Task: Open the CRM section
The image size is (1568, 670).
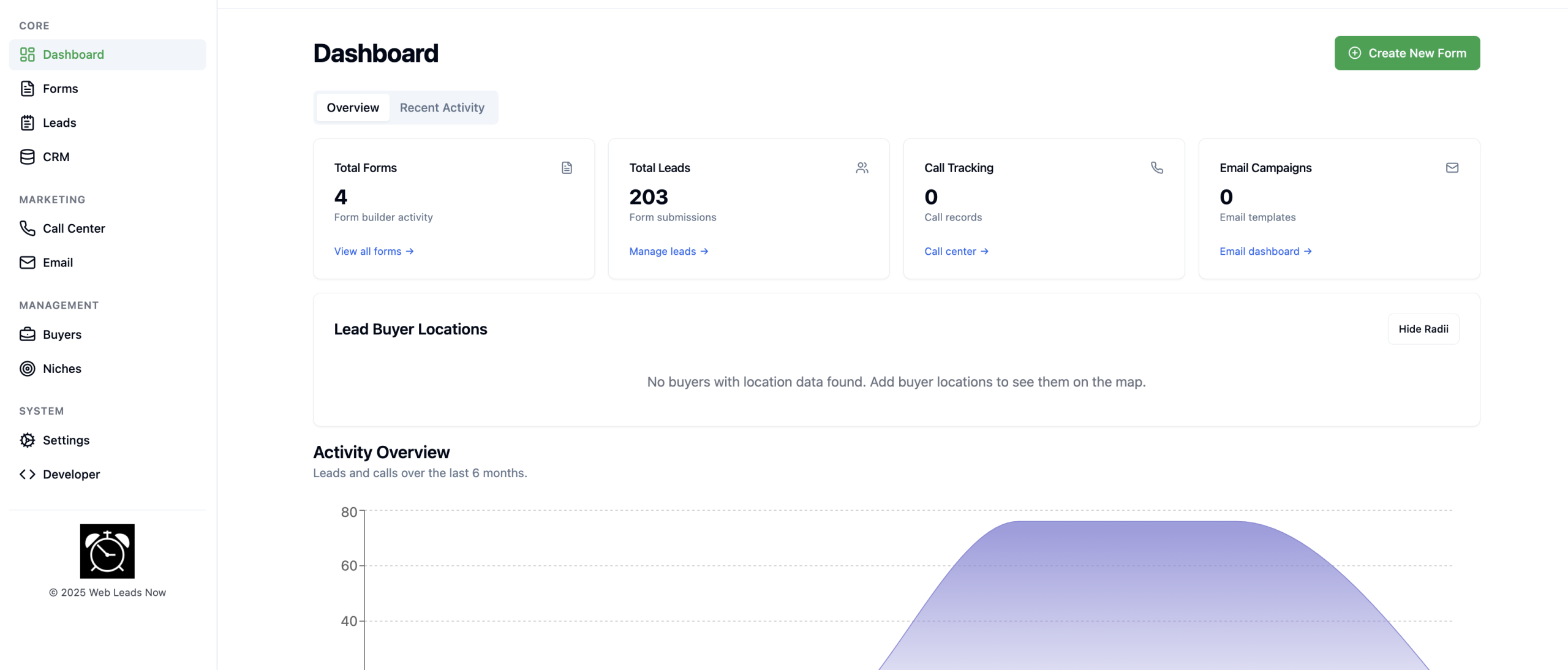Action: (107, 157)
